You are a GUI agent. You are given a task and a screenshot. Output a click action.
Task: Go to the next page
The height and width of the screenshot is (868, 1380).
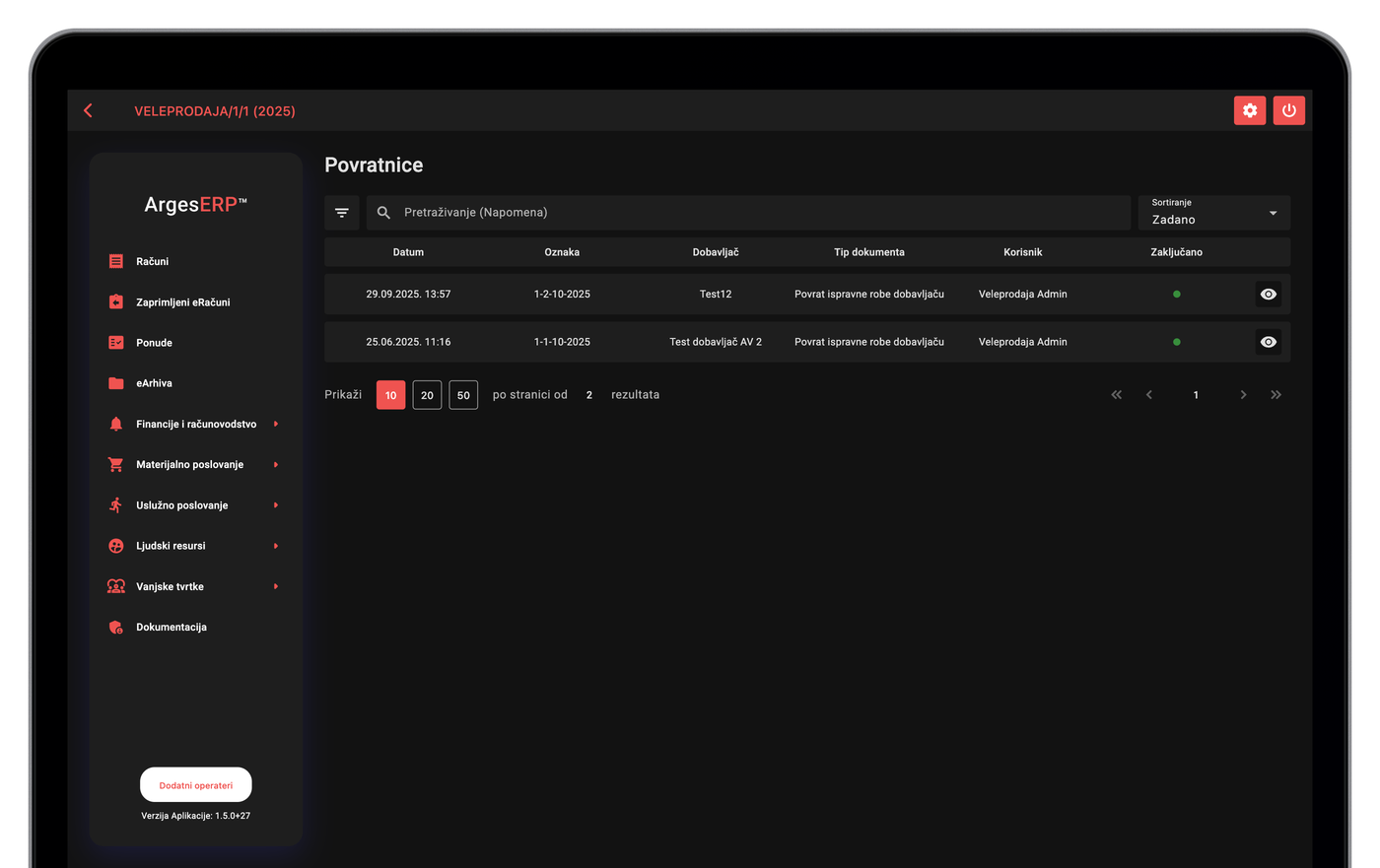click(x=1244, y=395)
